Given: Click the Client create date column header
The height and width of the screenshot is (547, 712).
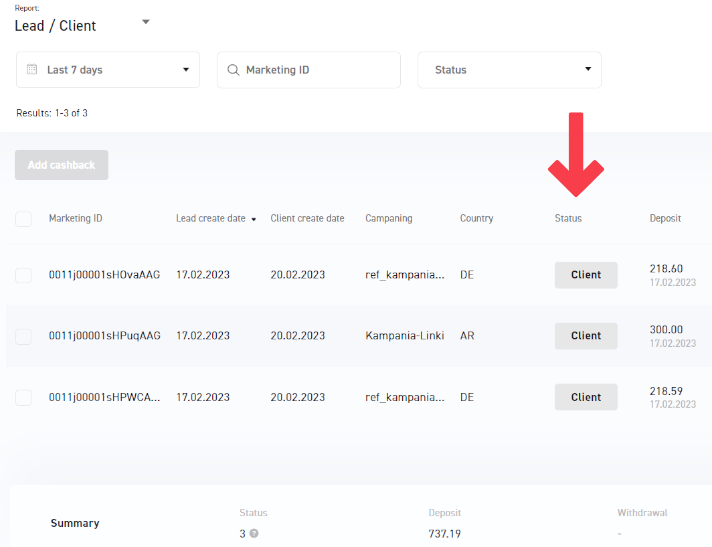Looking at the screenshot, I should 307,219.
